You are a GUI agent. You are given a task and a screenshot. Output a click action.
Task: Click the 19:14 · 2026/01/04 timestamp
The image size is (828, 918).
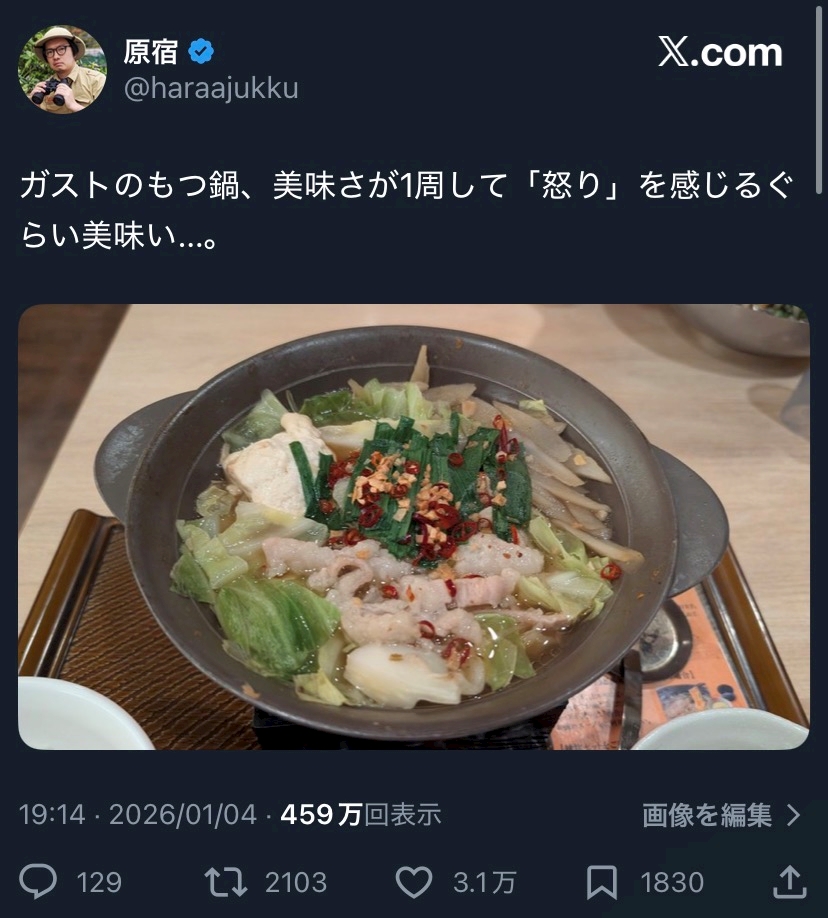(138, 815)
